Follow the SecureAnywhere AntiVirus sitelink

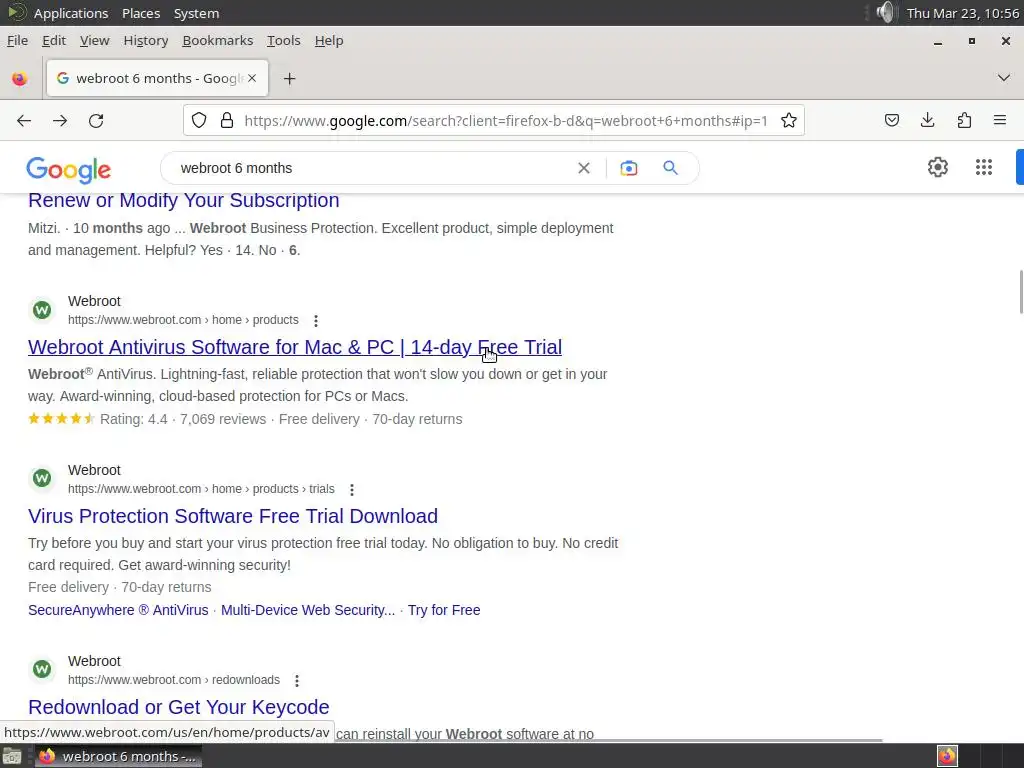(118, 610)
